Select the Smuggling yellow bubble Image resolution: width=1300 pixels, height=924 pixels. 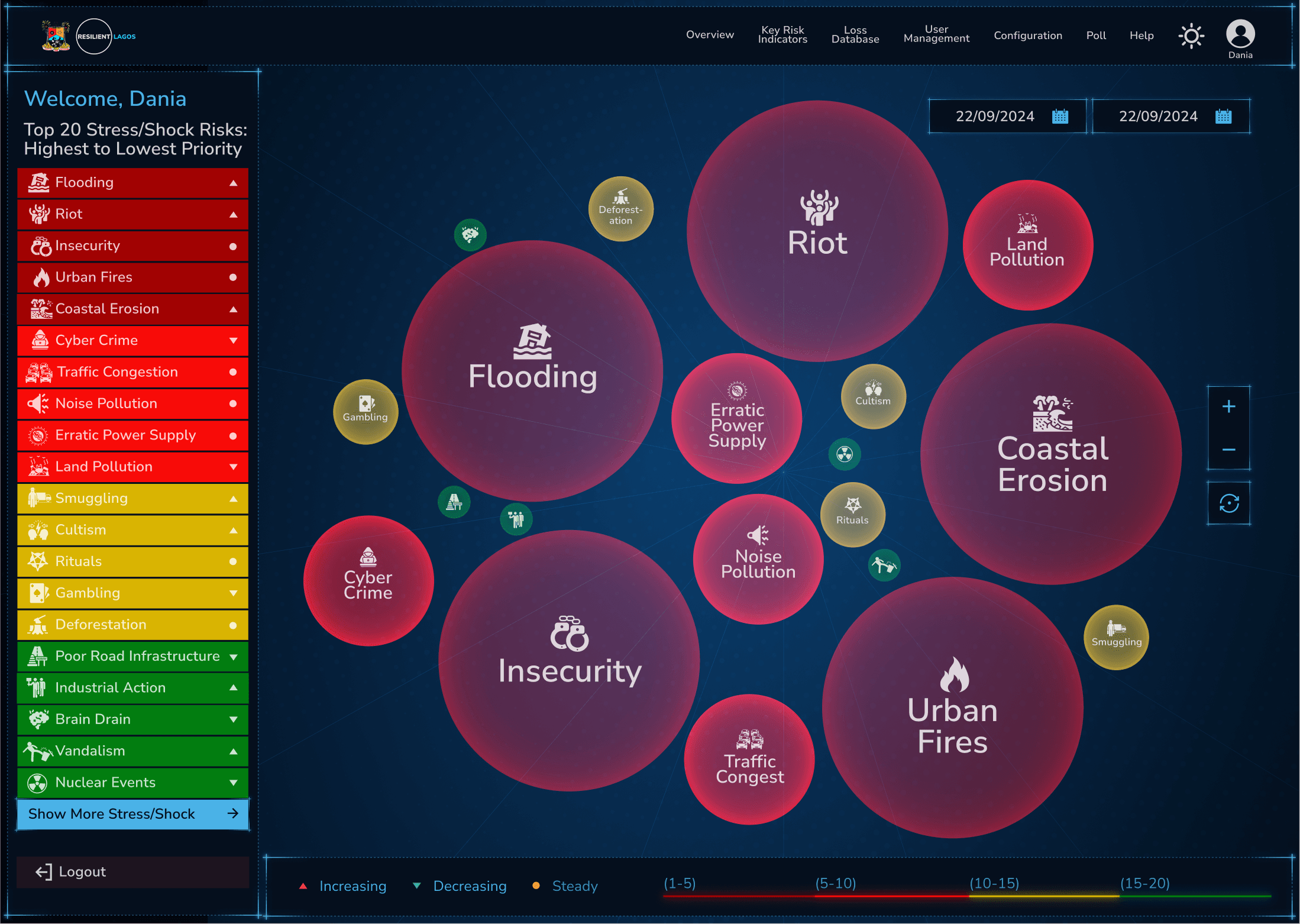coord(1116,637)
